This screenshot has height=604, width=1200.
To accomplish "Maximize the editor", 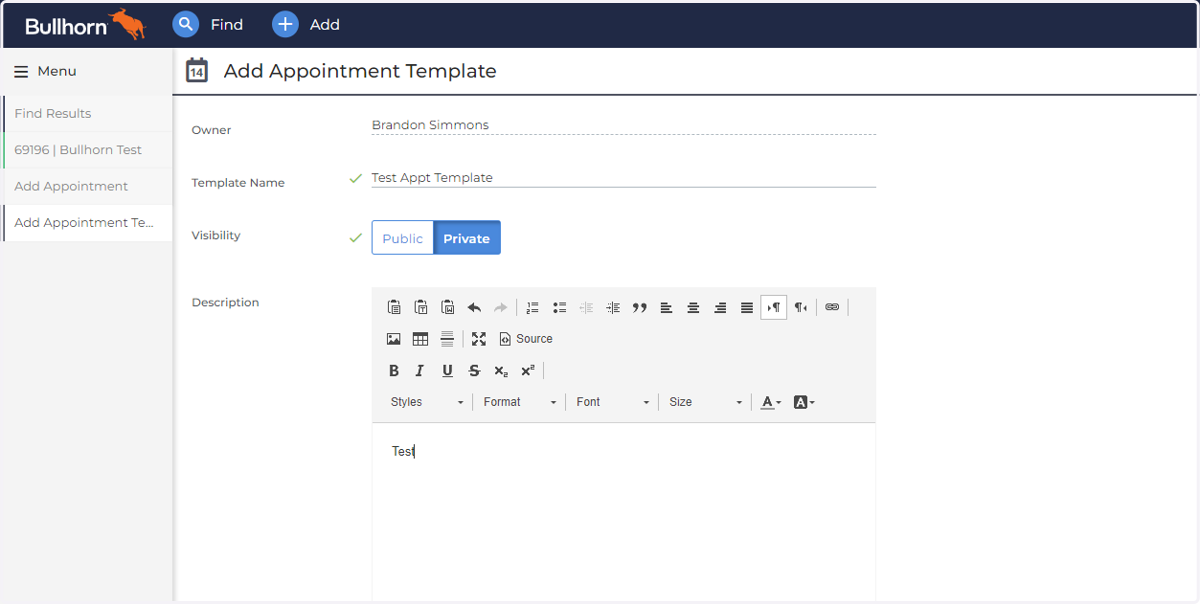I will 479,339.
